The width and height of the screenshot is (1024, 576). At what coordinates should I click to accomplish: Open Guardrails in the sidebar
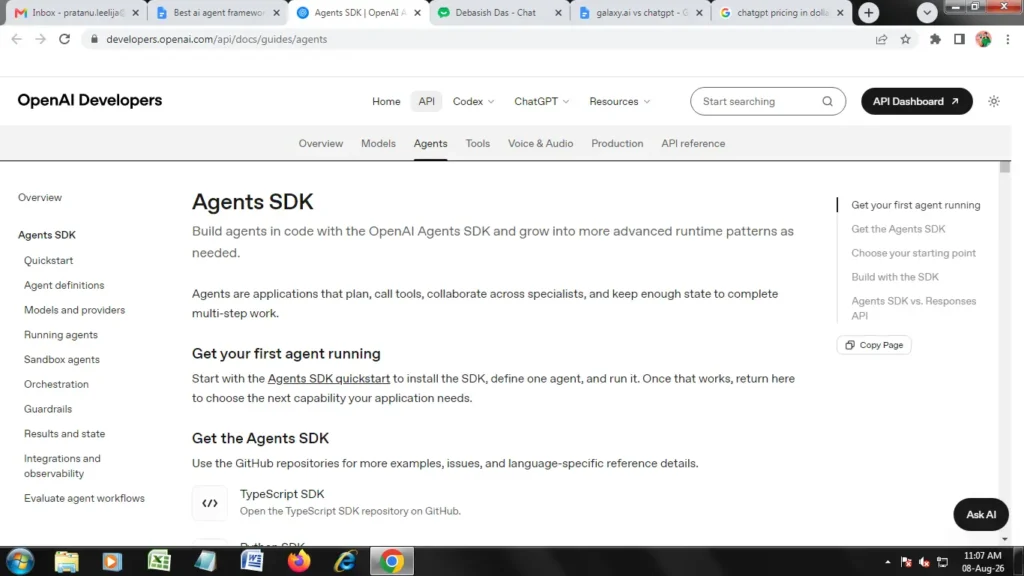tap(48, 409)
